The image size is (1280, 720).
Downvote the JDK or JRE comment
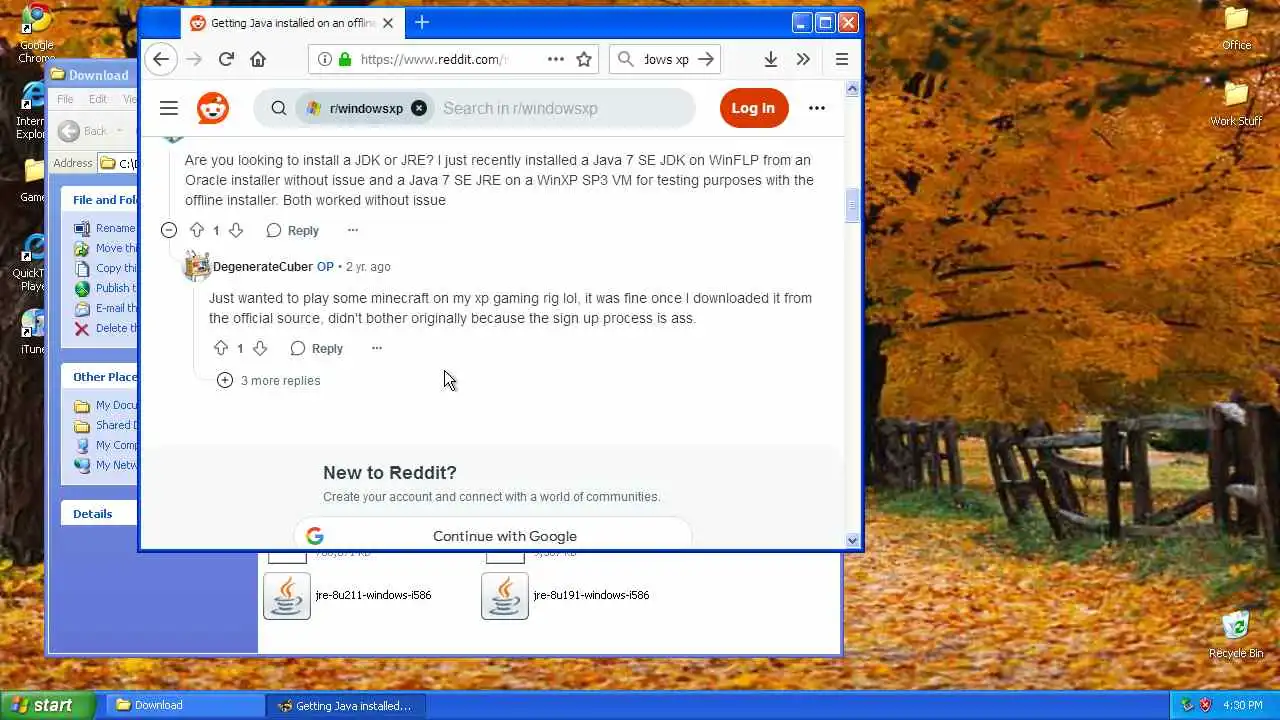pos(236,230)
